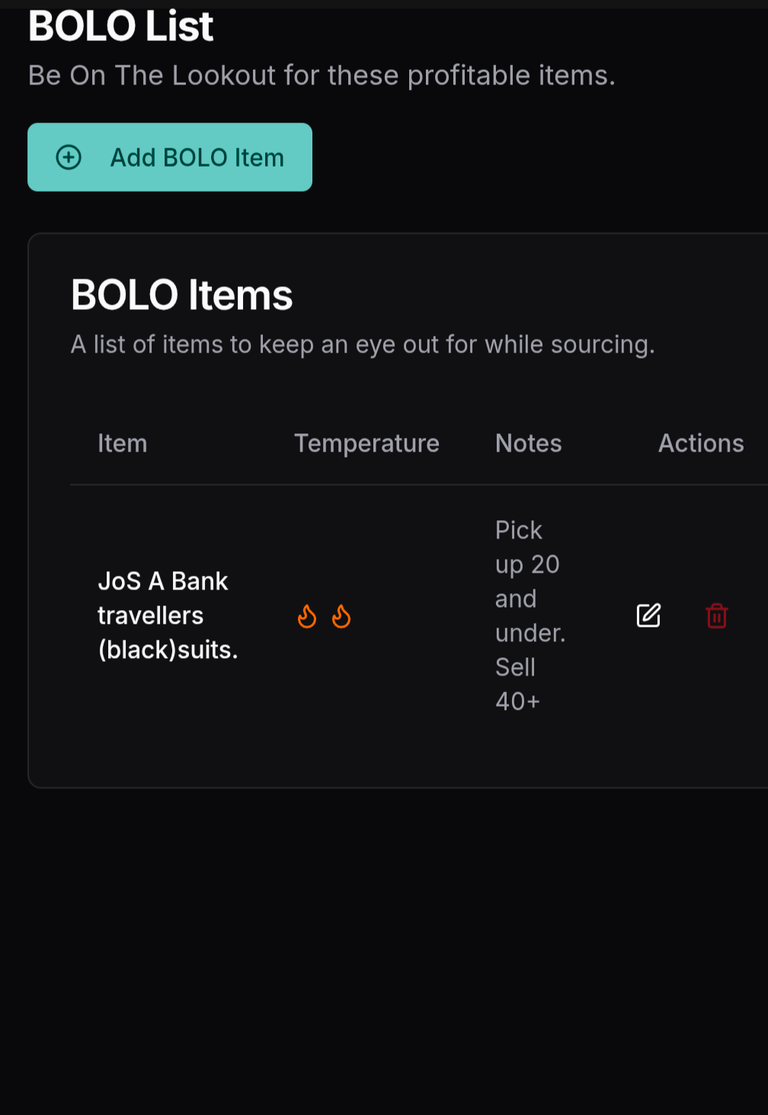Click the 'A list of items' card description
Image resolution: width=768 pixels, height=1115 pixels.
coord(363,345)
